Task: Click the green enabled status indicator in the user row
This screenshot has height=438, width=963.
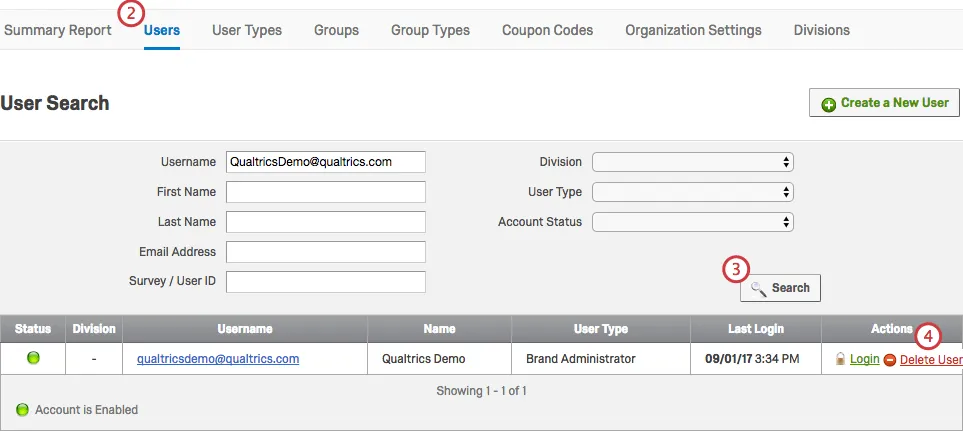Action: tap(33, 358)
